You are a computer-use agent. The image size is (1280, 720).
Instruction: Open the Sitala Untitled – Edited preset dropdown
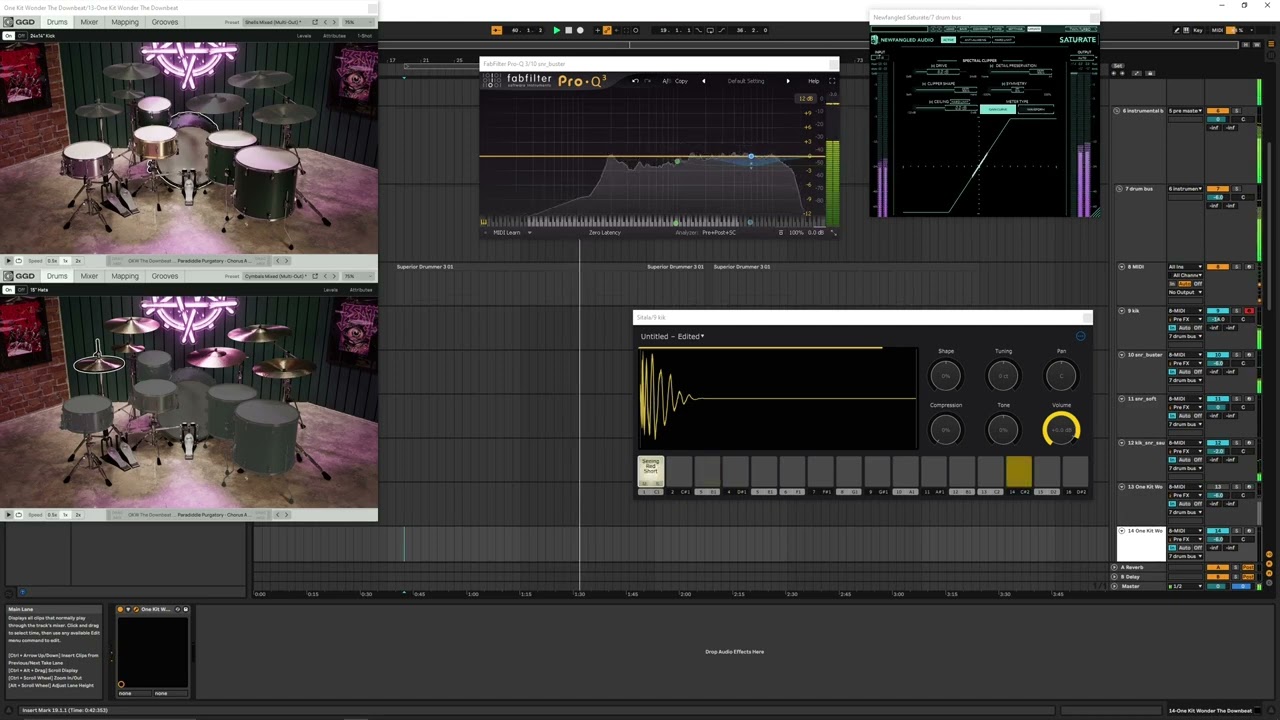(x=672, y=336)
